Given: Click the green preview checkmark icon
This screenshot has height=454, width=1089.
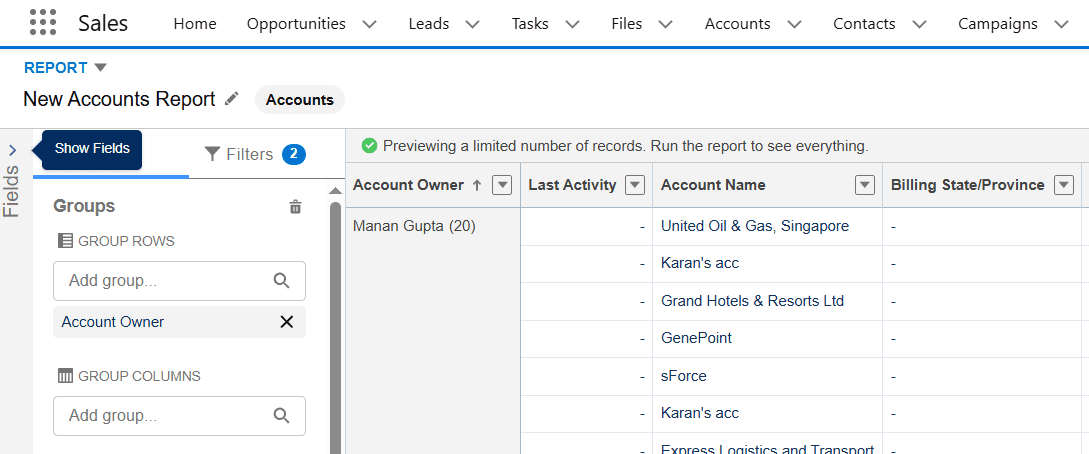Looking at the screenshot, I should pyautogui.click(x=369, y=146).
